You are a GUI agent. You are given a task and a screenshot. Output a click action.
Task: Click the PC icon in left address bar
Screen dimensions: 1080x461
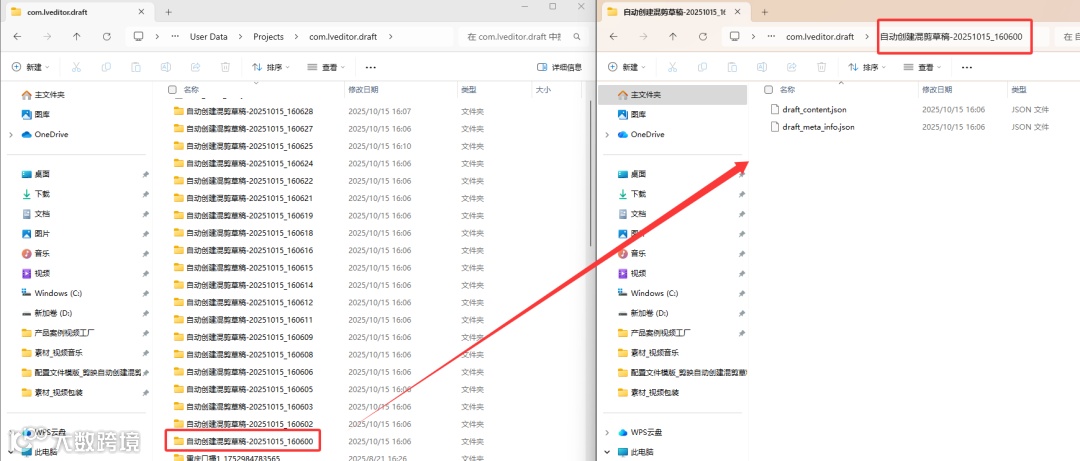coord(138,37)
